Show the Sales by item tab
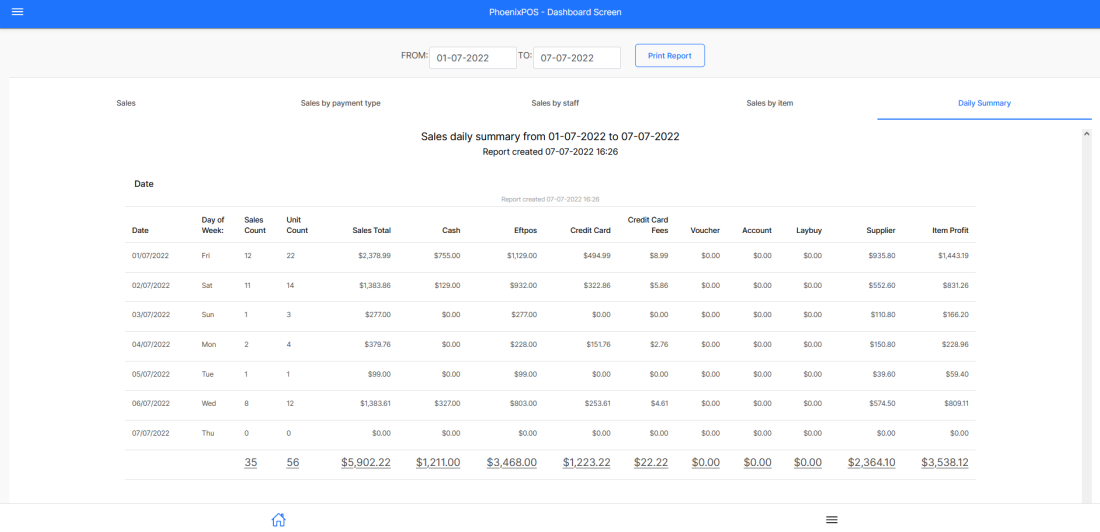Image resolution: width=1100 pixels, height=532 pixels. (770, 103)
